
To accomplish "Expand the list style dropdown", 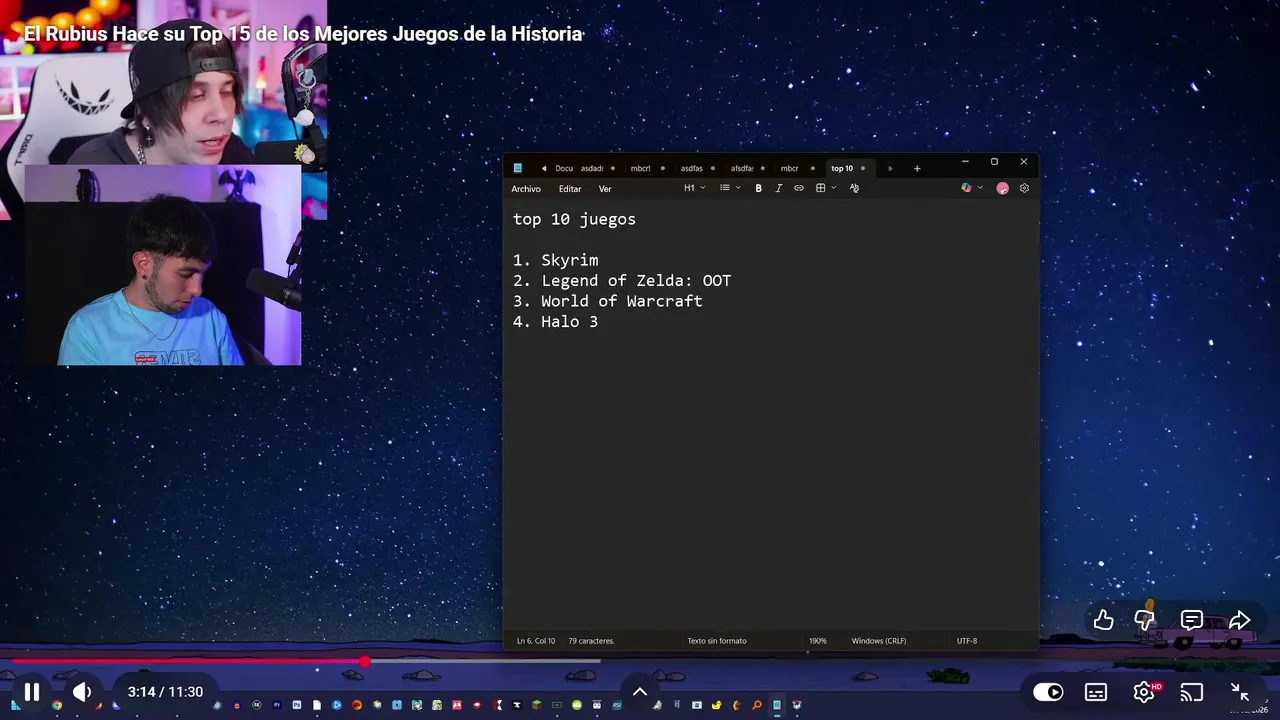I will click(730, 188).
